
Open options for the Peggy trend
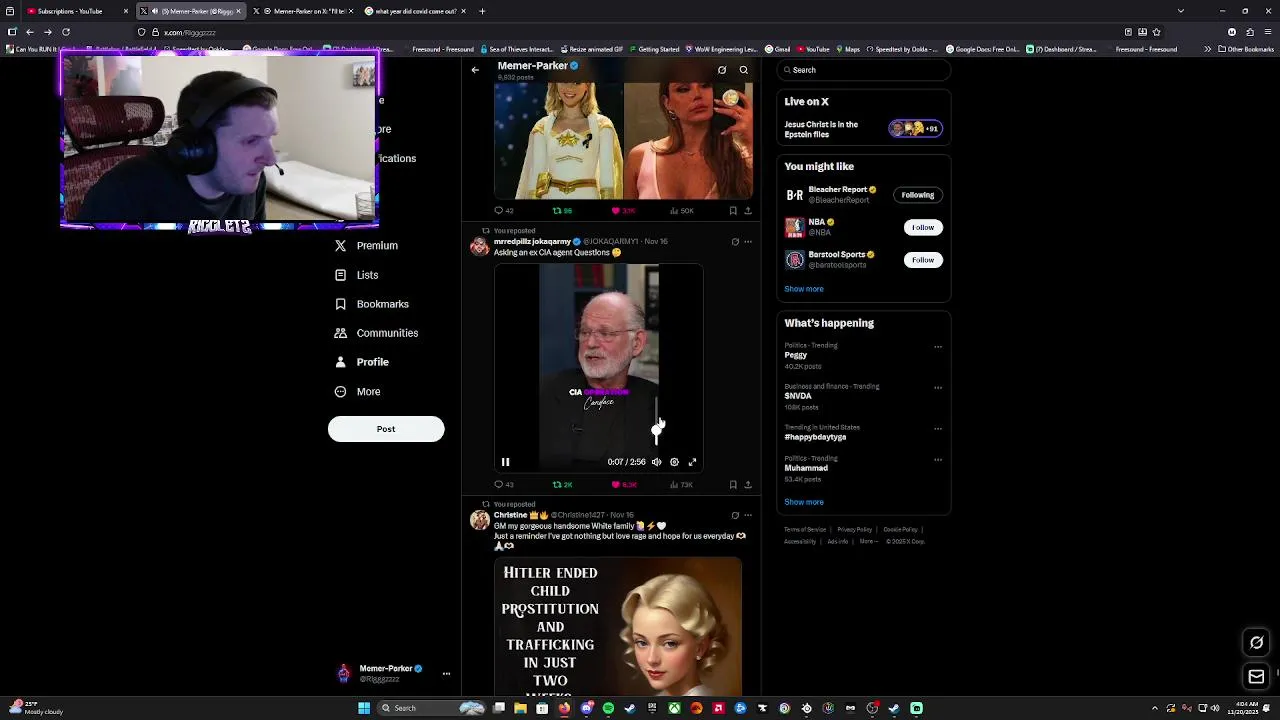(938, 347)
